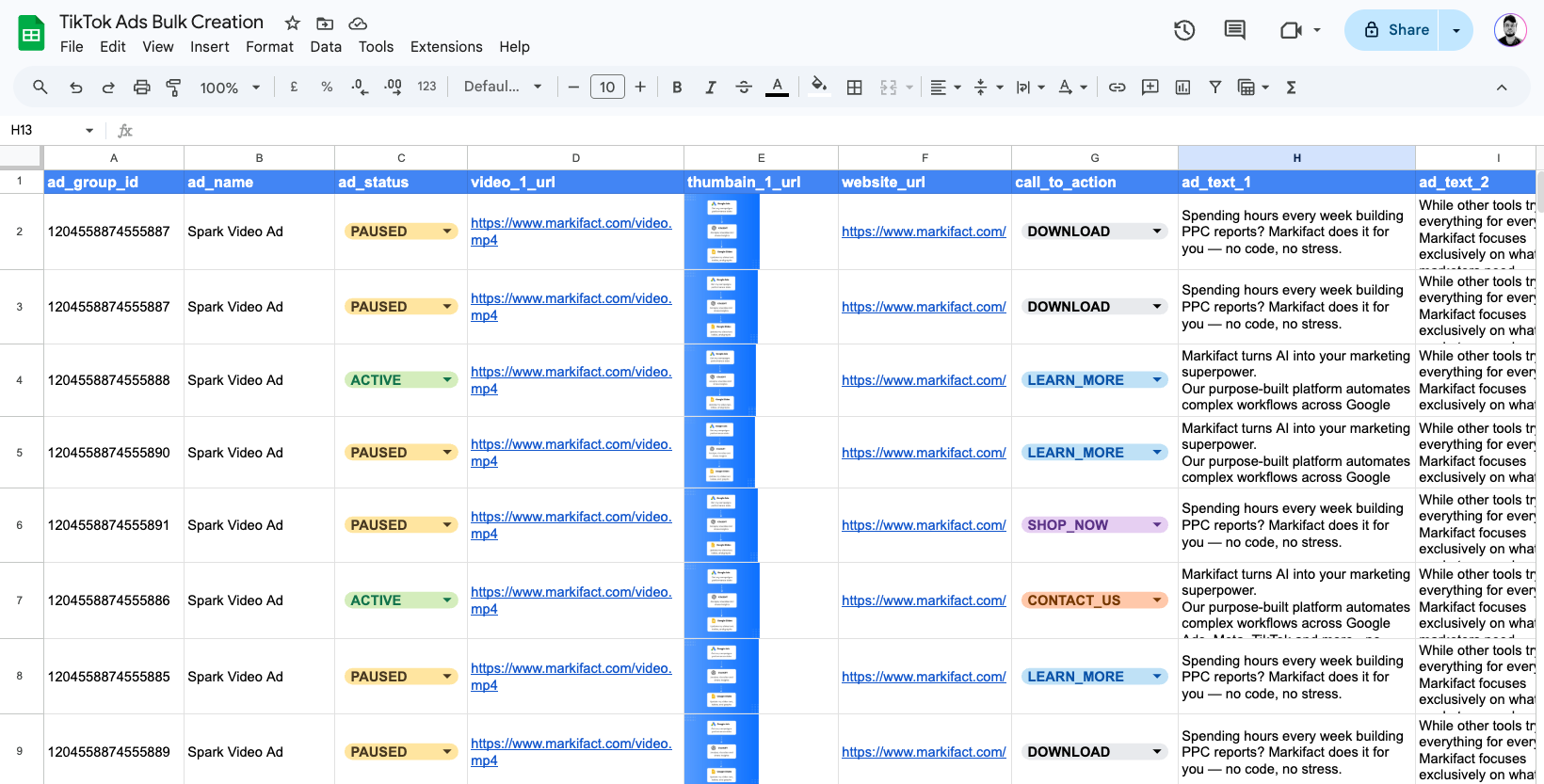The height and width of the screenshot is (784, 1544).
Task: Open the Google account avatar
Action: (1510, 30)
